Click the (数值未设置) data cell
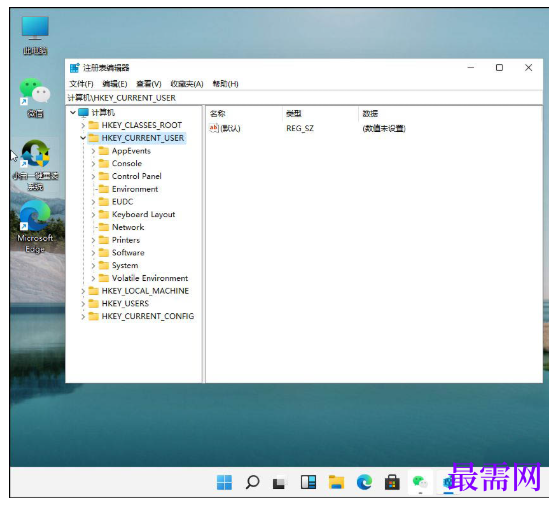 (384, 128)
